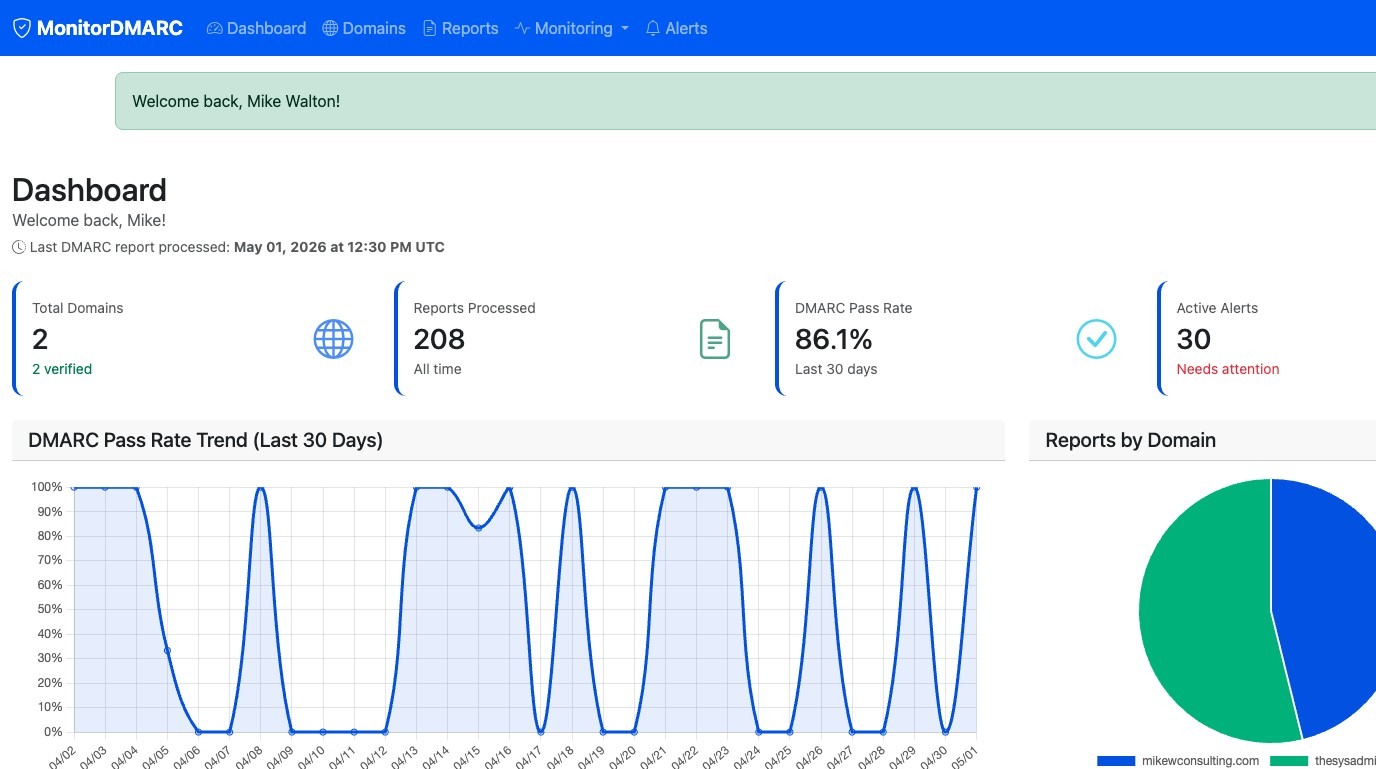The height and width of the screenshot is (769, 1376).
Task: Click the '2 verified' text
Action: pos(62,369)
